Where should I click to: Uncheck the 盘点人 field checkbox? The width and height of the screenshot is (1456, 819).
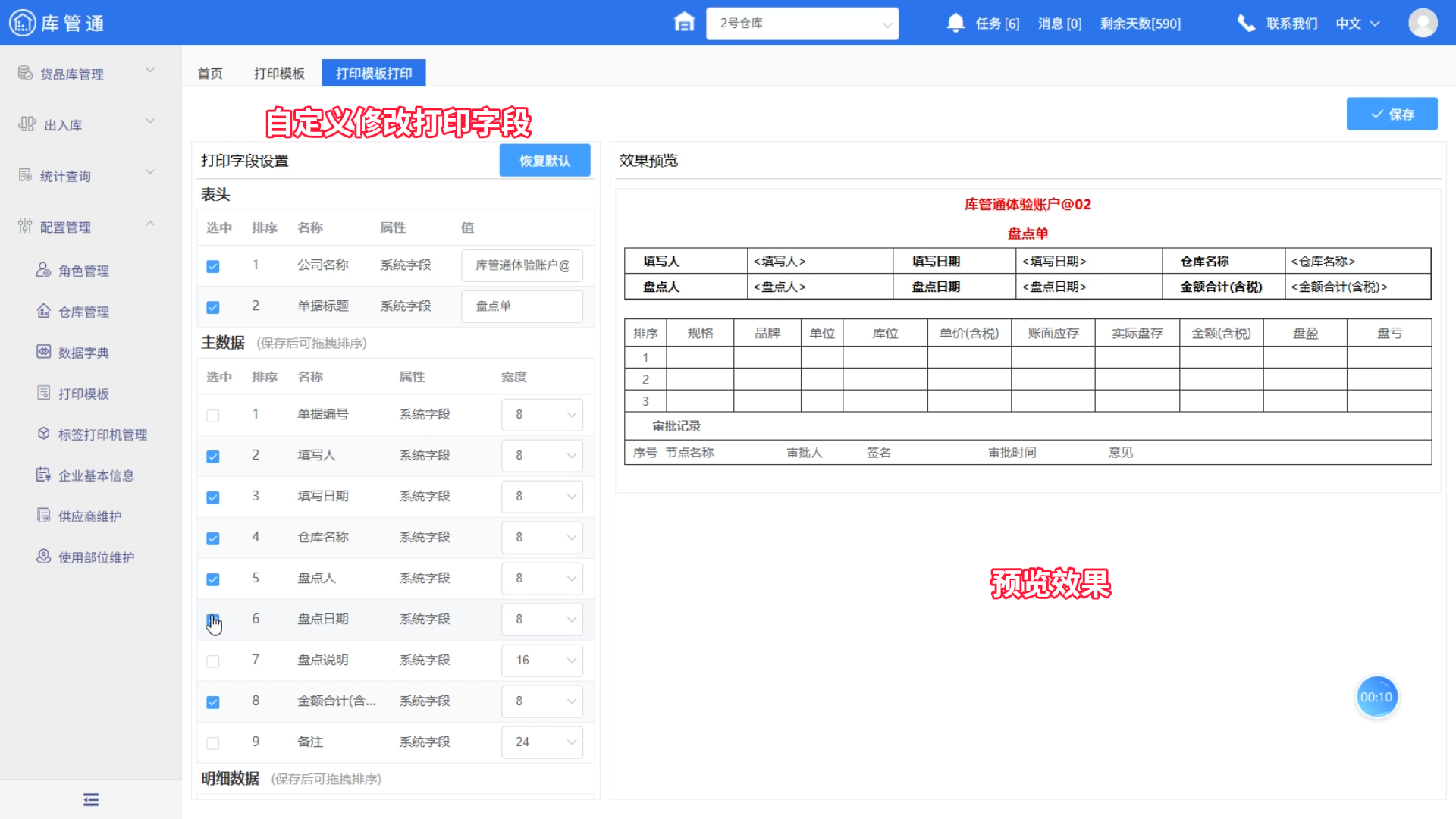(x=213, y=579)
